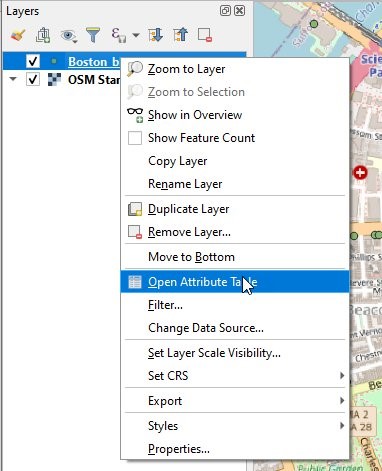Screen dimensions: 382x471
Task: Select the OSM Standard layer name
Action: click(x=94, y=80)
